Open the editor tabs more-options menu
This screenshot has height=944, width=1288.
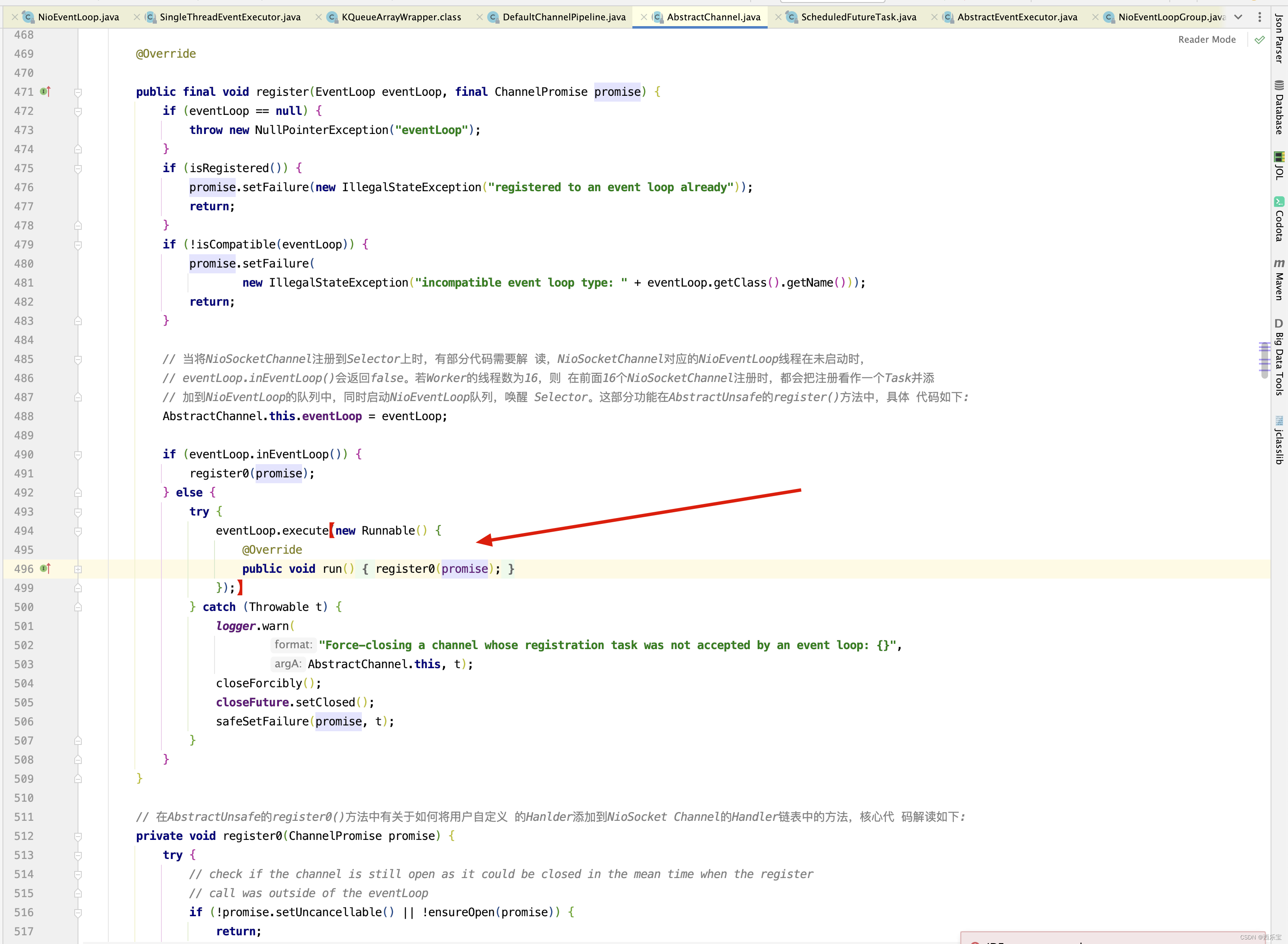pos(1259,17)
